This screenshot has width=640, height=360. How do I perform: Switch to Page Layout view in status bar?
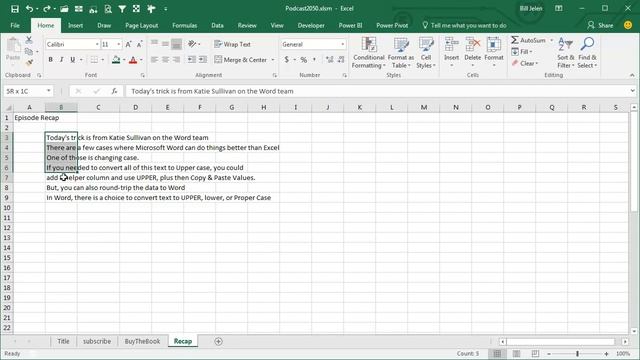coord(516,353)
